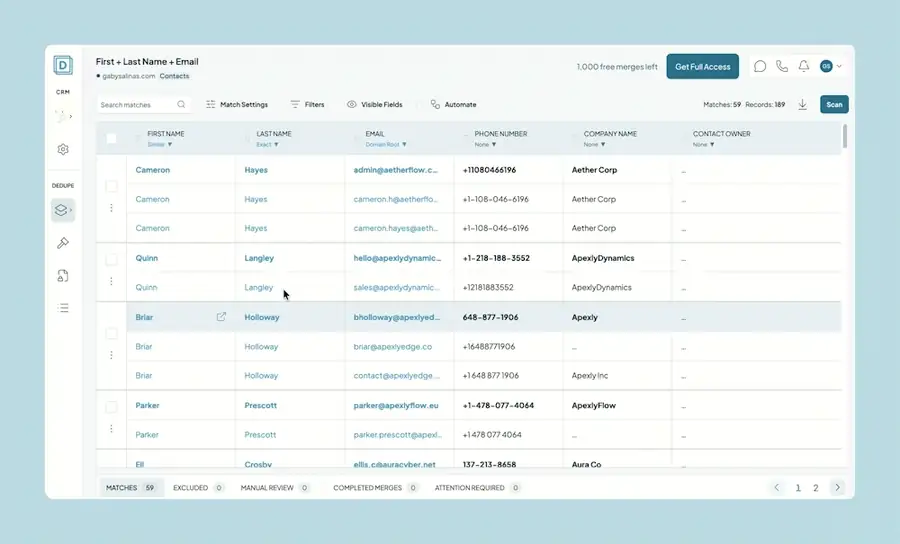This screenshot has height=544, width=900.
Task: Go to page 2 of matches
Action: 816,488
